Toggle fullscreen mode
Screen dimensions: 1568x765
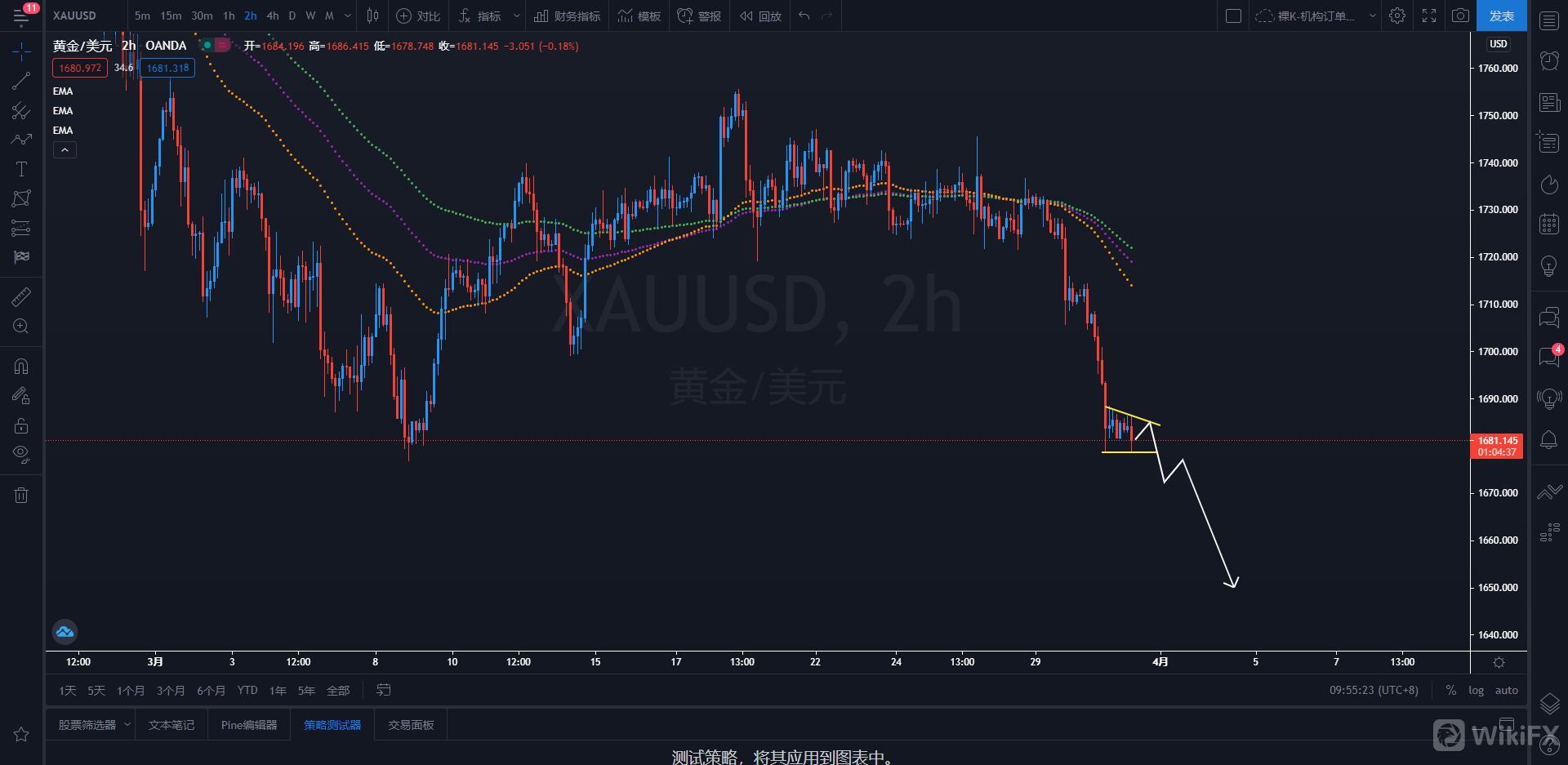point(1429,16)
